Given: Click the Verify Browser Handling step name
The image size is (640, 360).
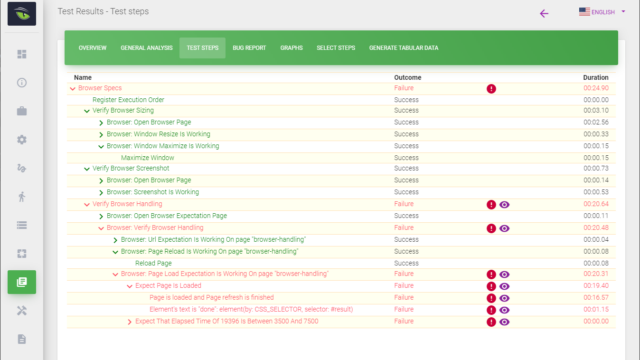Looking at the screenshot, I should pos(127,204).
